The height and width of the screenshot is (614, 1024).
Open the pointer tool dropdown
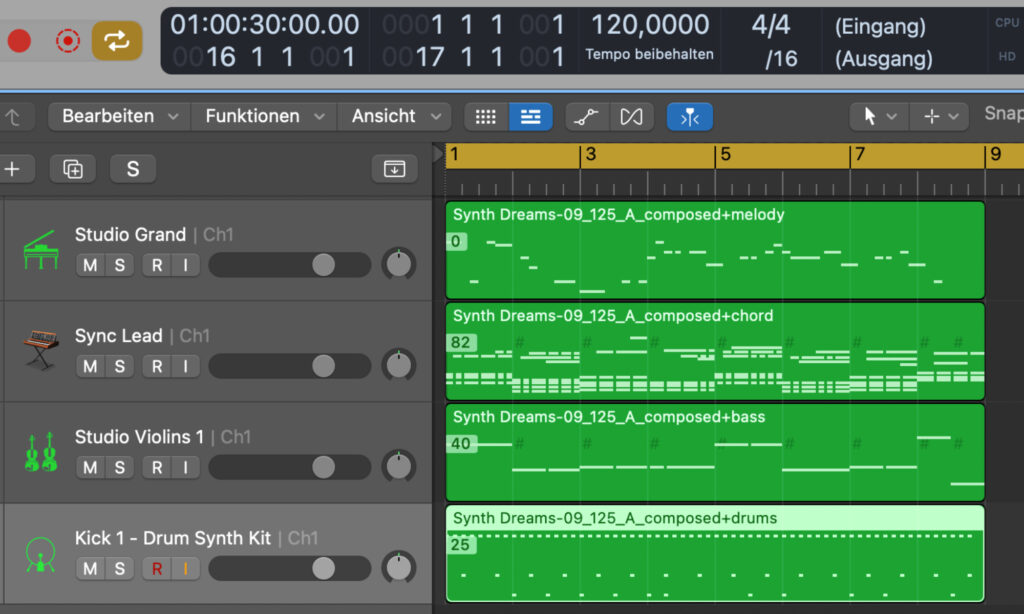[879, 117]
